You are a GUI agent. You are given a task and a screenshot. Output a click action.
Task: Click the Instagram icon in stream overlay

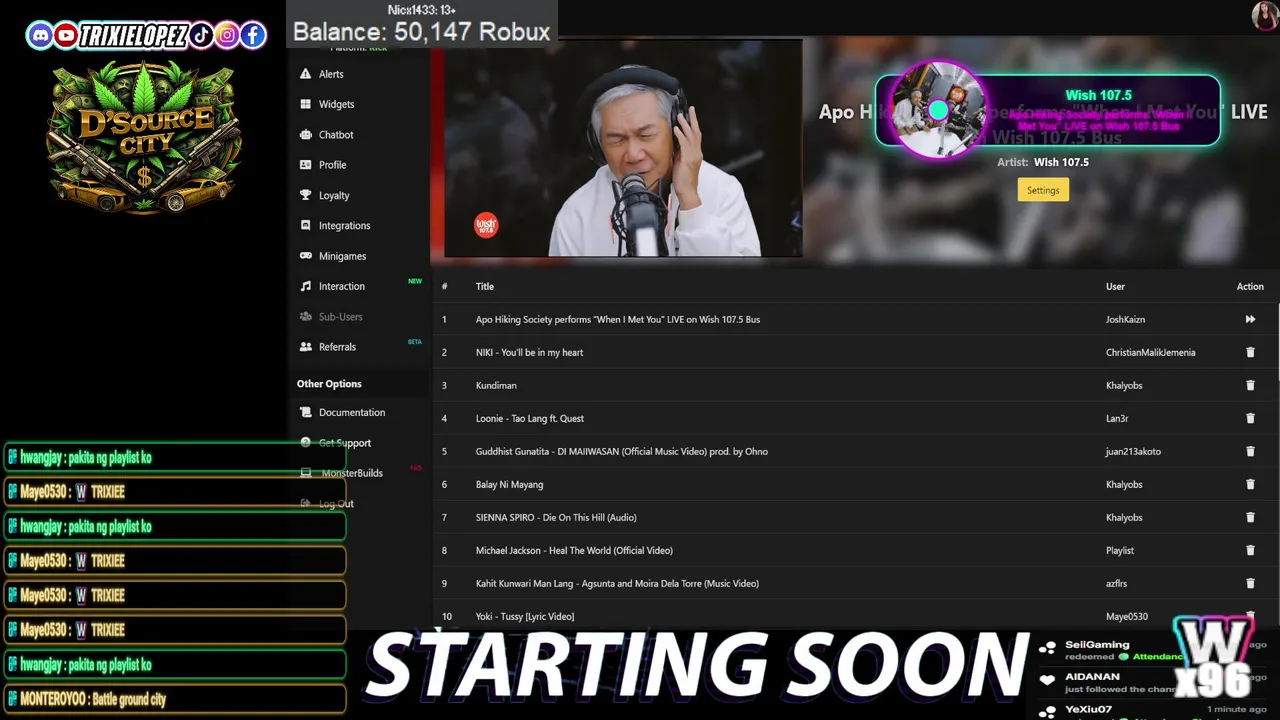[x=227, y=36]
